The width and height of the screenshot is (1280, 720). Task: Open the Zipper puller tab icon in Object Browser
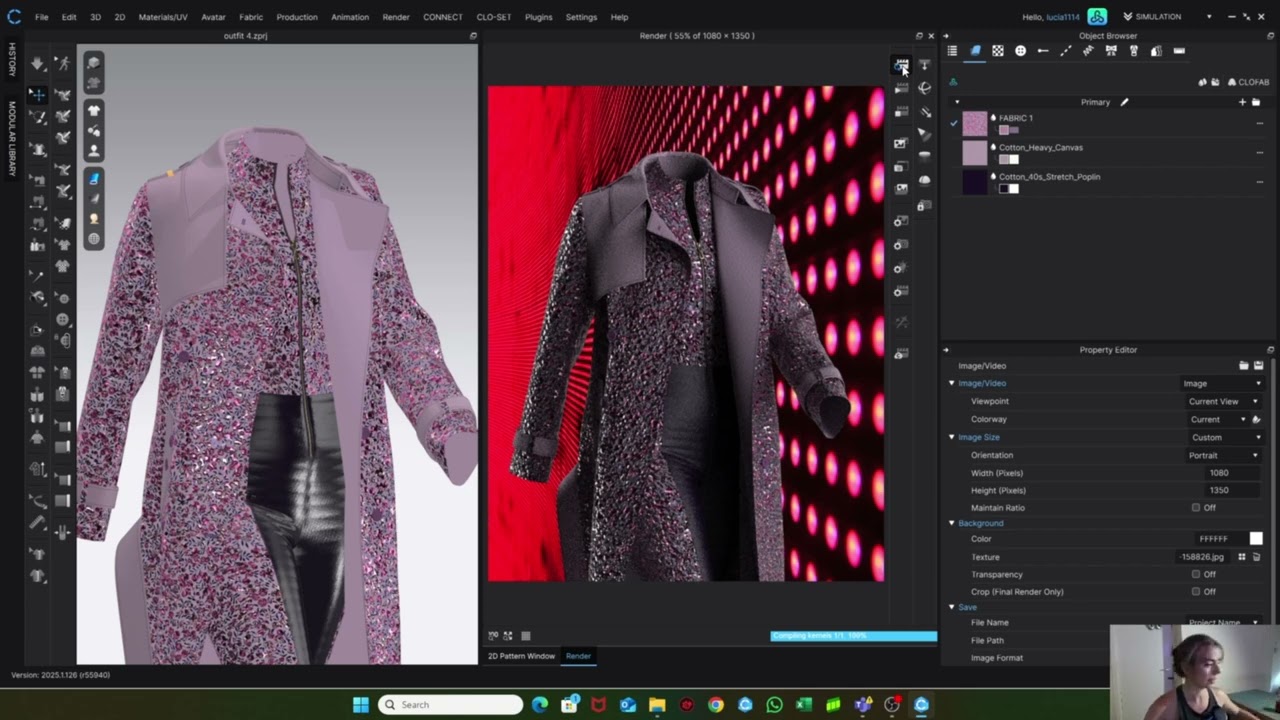(x=1133, y=51)
